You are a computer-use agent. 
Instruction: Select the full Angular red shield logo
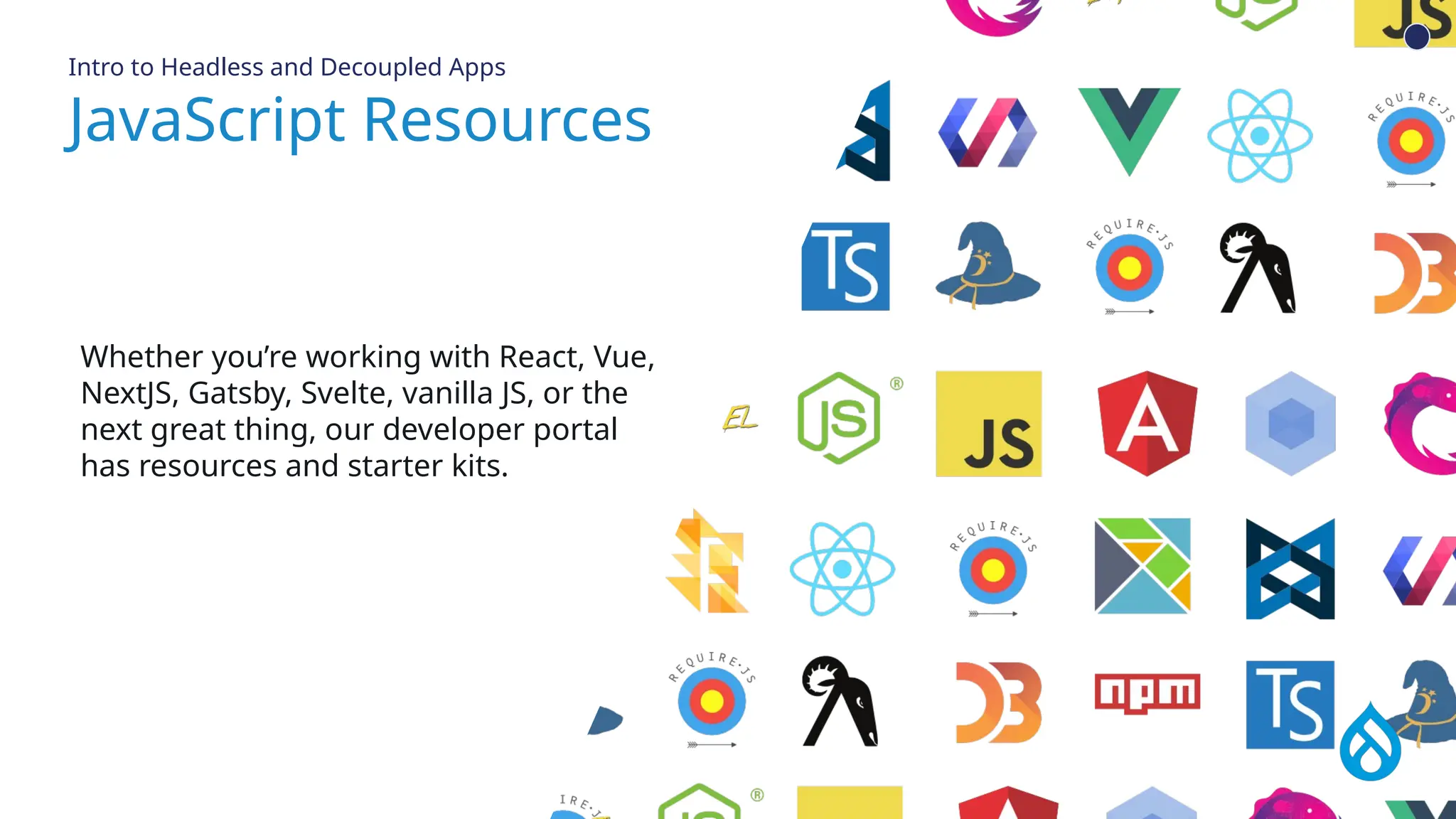1147,423
